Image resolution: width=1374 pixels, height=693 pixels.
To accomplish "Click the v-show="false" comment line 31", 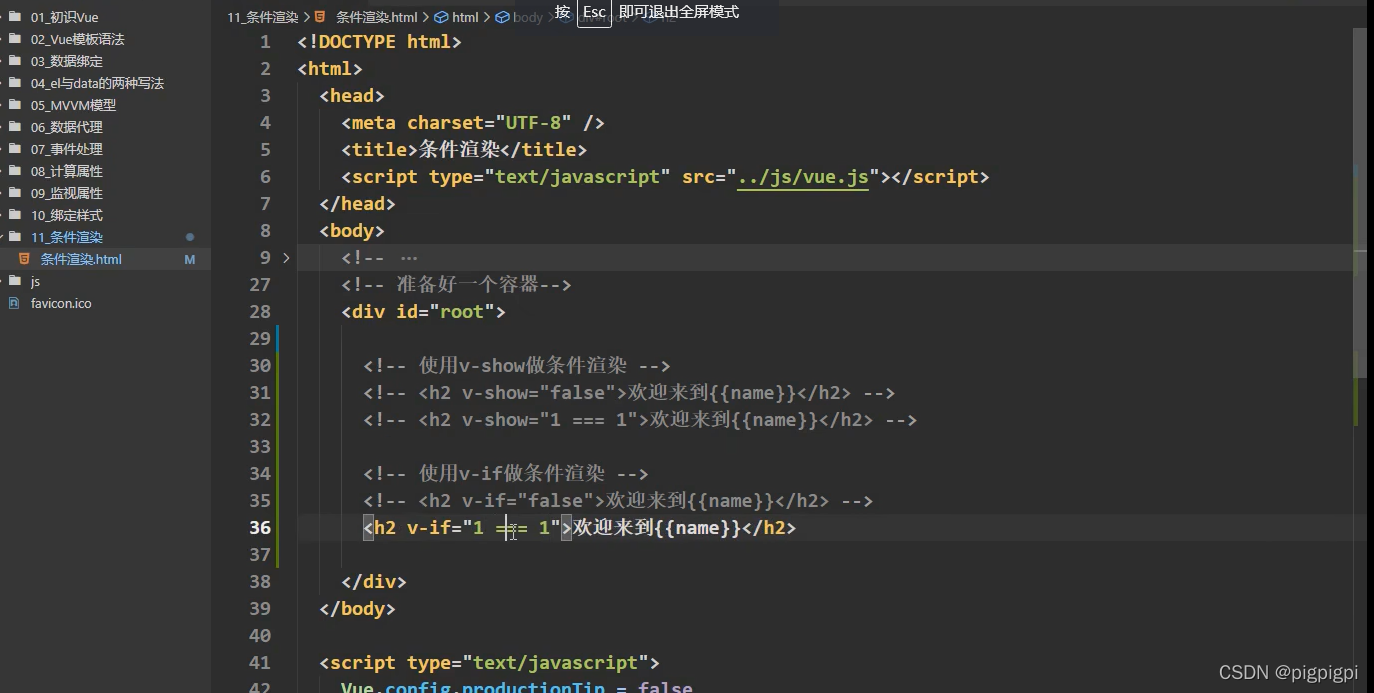I will coord(629,392).
